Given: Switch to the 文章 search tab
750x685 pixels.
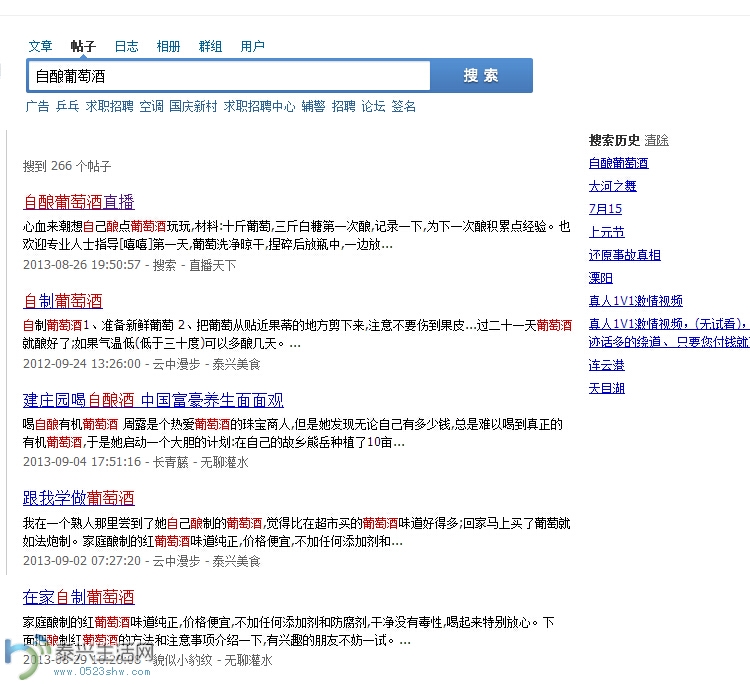Looking at the screenshot, I should pyautogui.click(x=40, y=46).
